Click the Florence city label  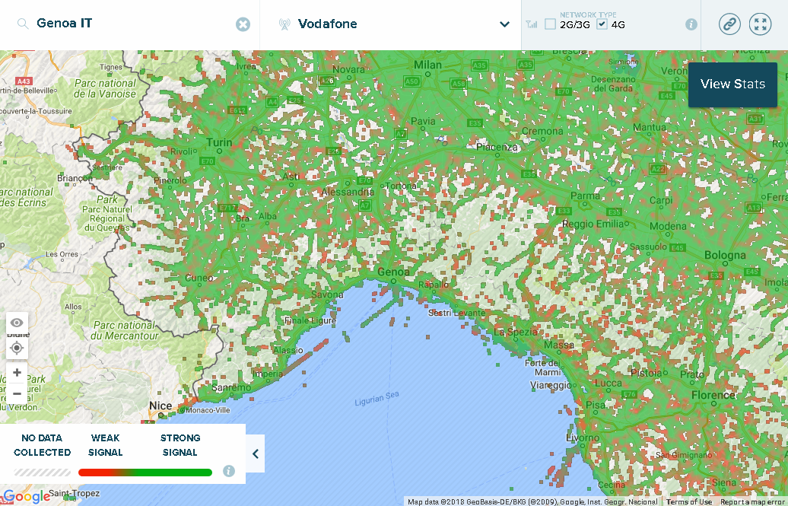coord(713,395)
